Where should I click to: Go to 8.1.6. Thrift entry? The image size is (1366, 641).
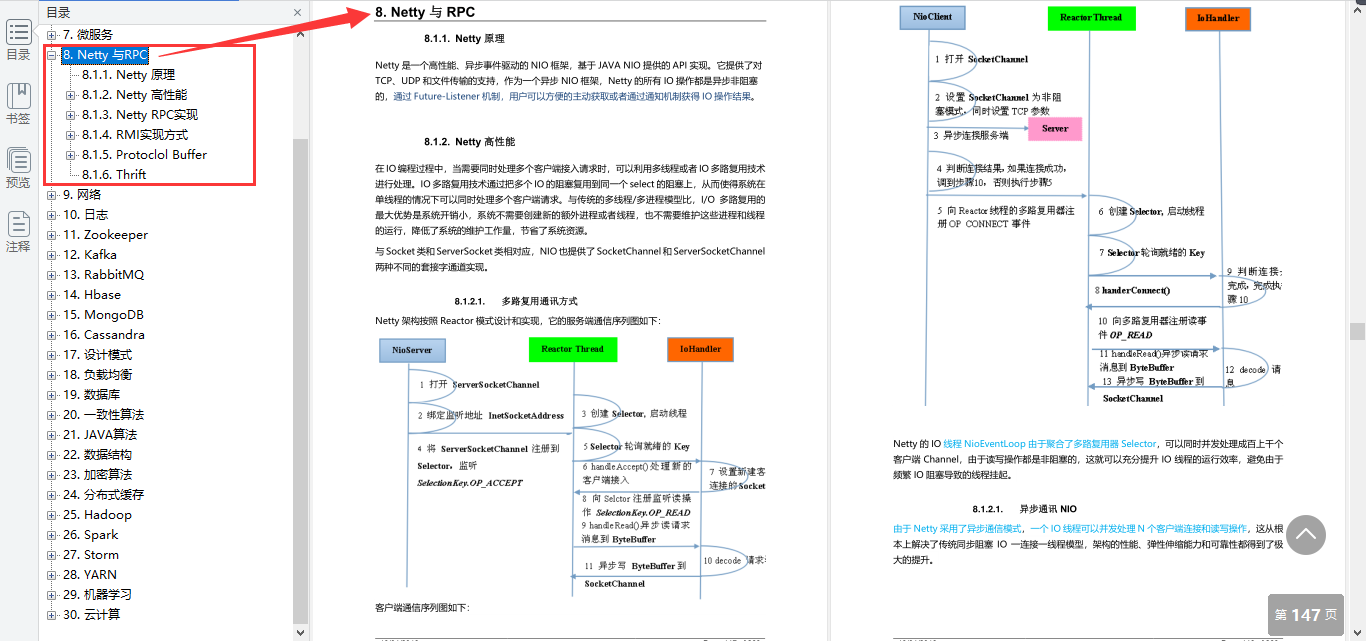114,175
